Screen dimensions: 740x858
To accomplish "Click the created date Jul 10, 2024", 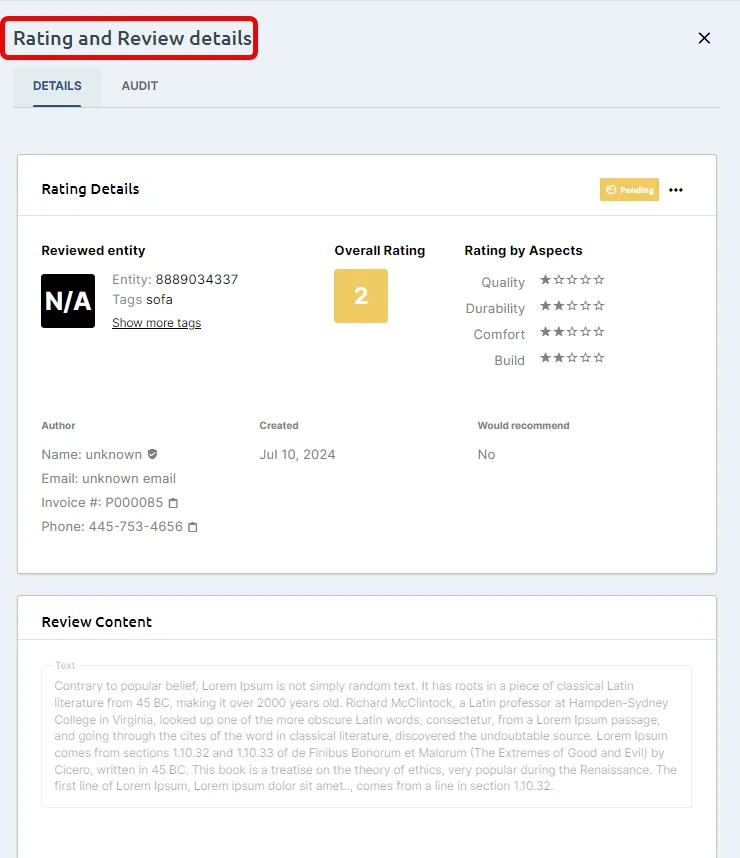I will click(297, 455).
